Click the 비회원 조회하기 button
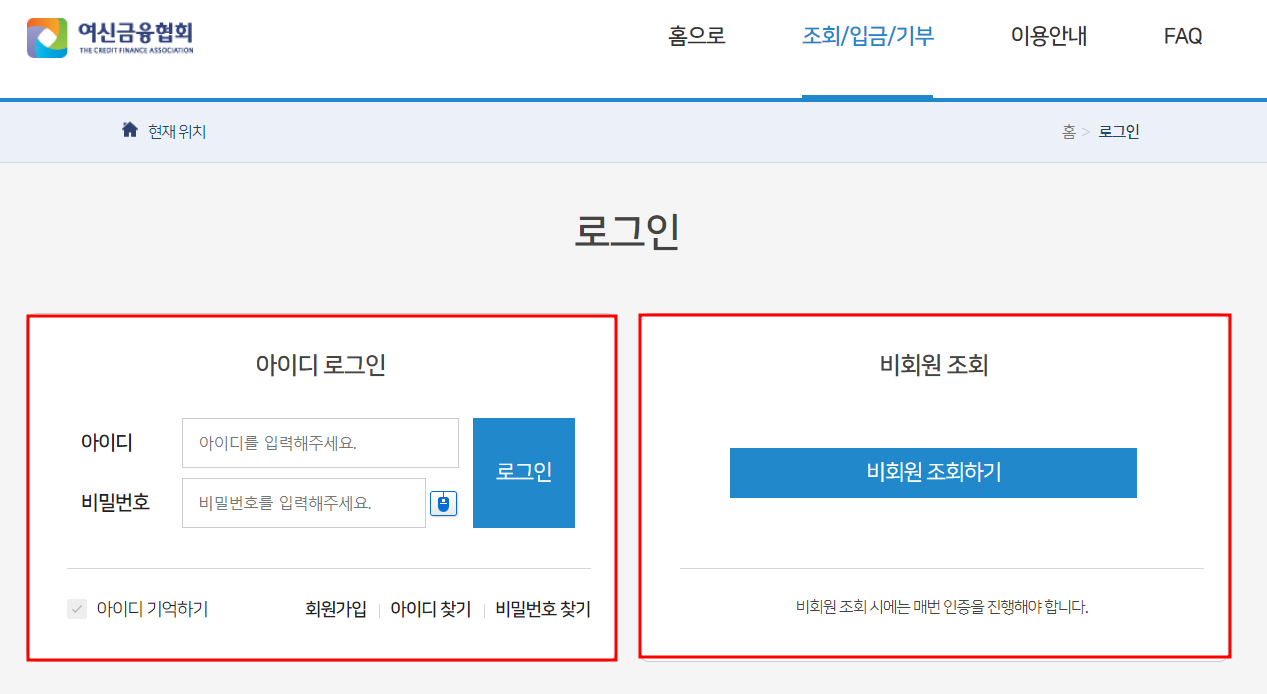The image size is (1267, 694). 933,472
